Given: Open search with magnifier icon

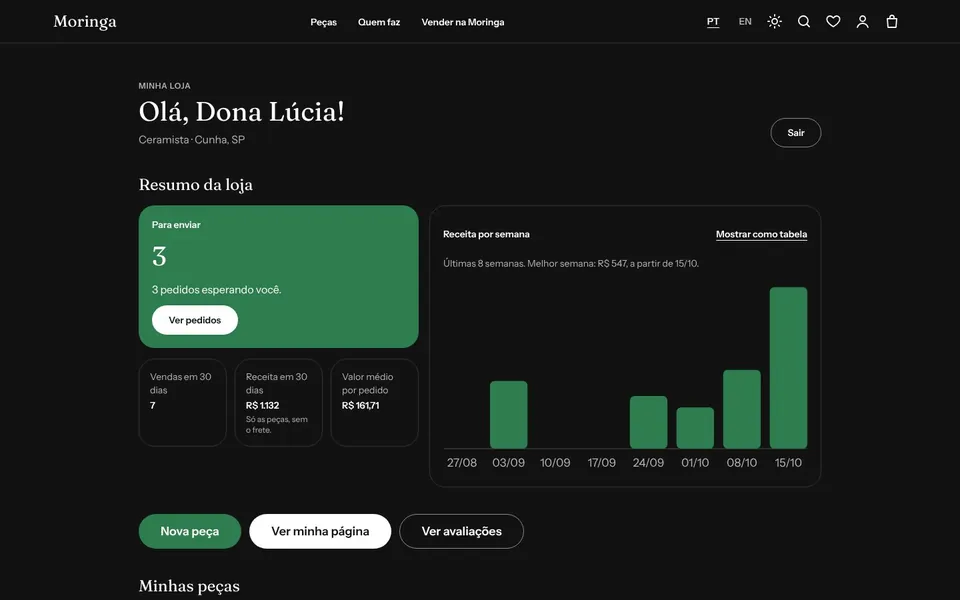Looking at the screenshot, I should (804, 21).
